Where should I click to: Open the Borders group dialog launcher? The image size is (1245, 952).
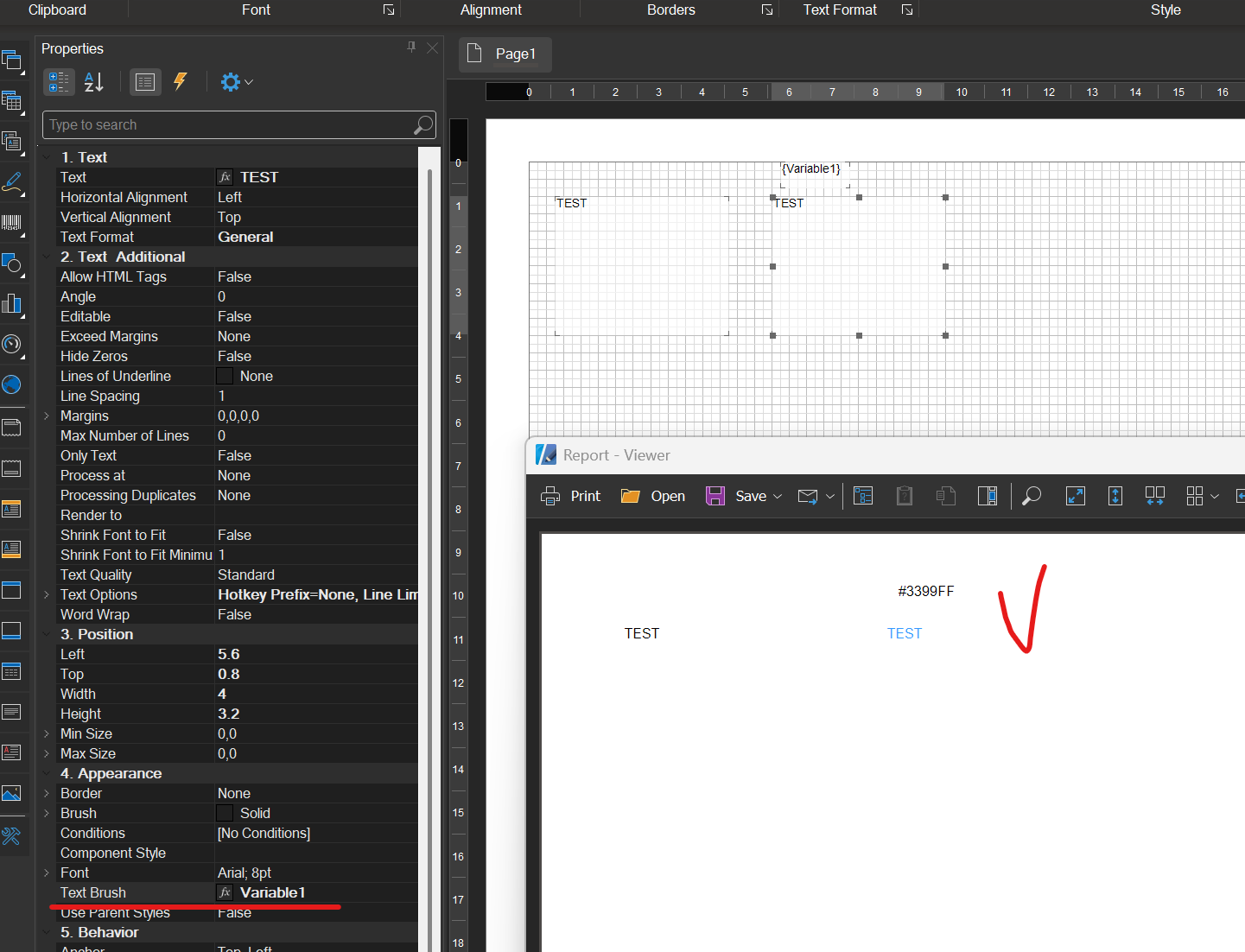point(767,10)
